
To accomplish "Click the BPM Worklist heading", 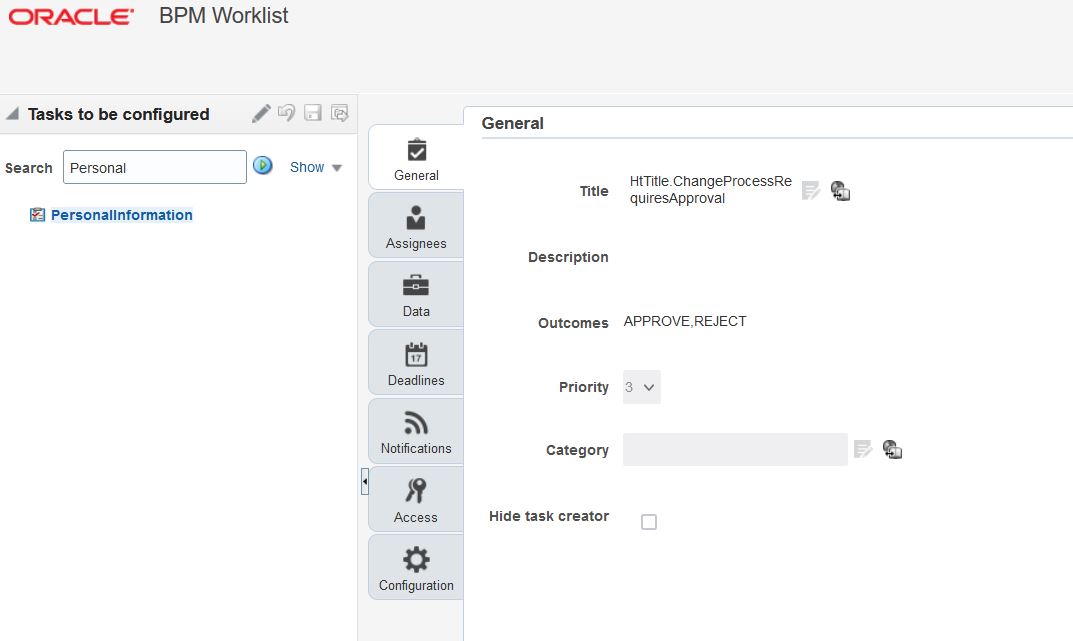I will 224,16.
